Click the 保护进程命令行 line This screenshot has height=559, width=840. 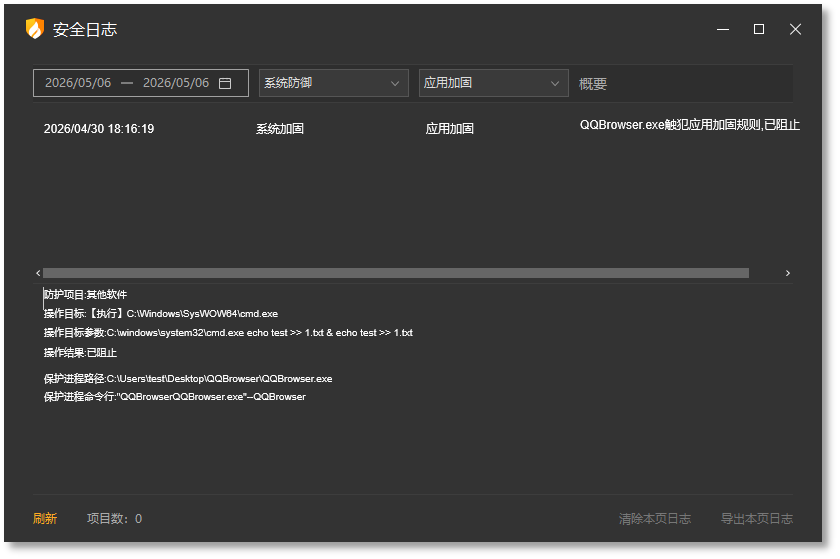tap(175, 397)
